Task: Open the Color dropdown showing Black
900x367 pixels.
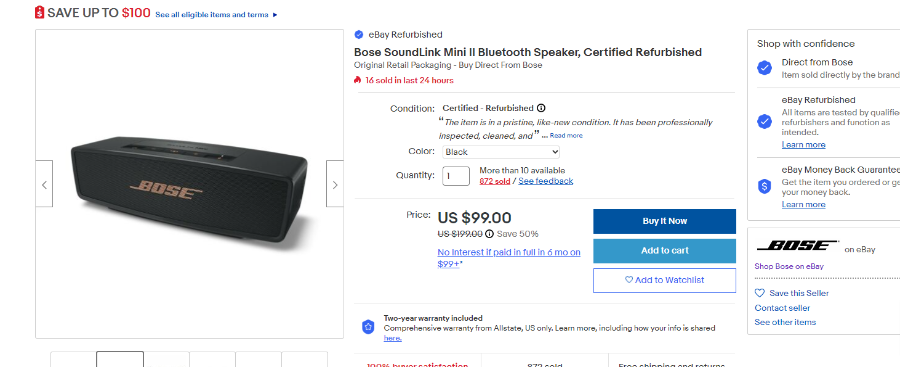Action: click(x=501, y=152)
